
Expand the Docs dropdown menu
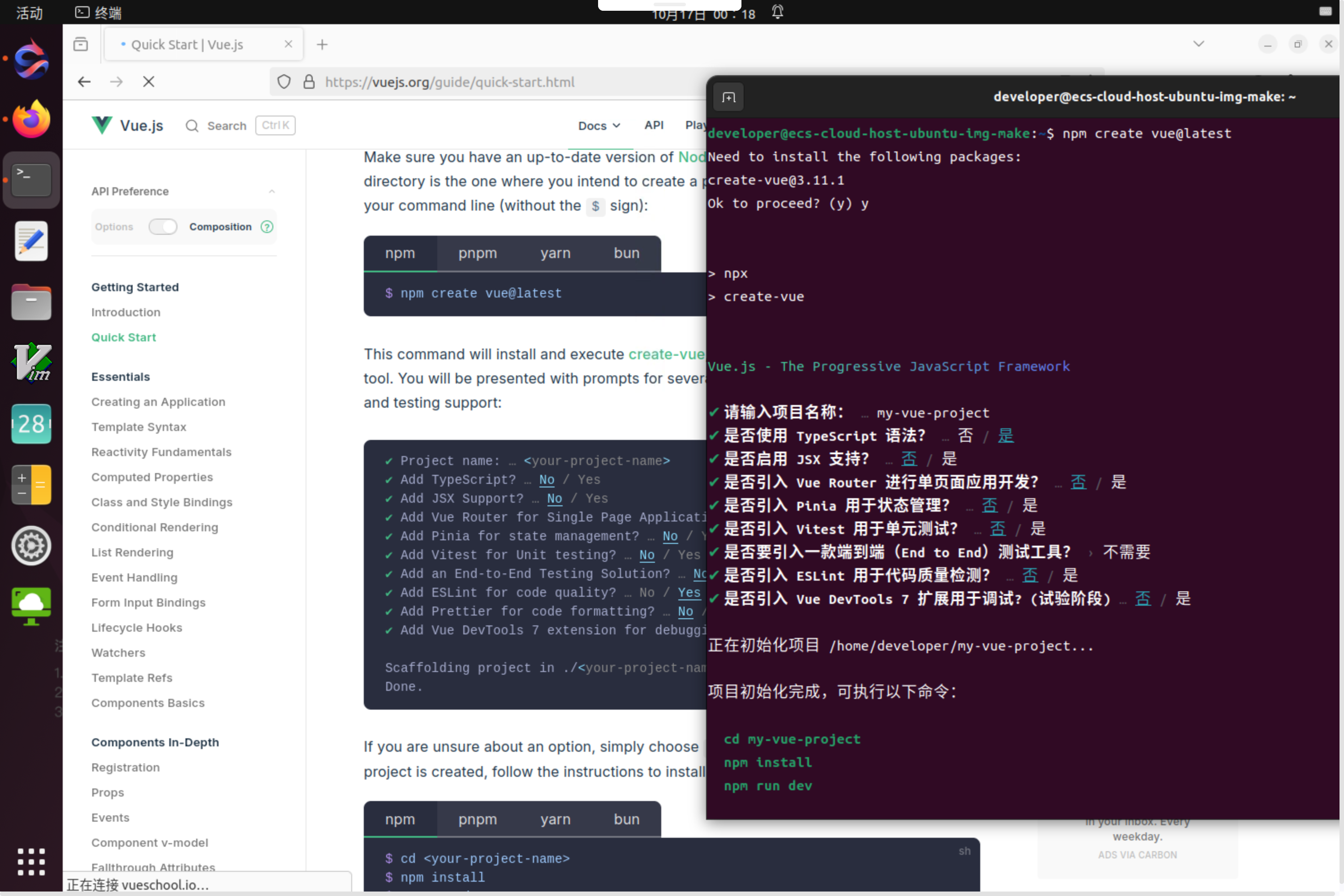click(598, 126)
